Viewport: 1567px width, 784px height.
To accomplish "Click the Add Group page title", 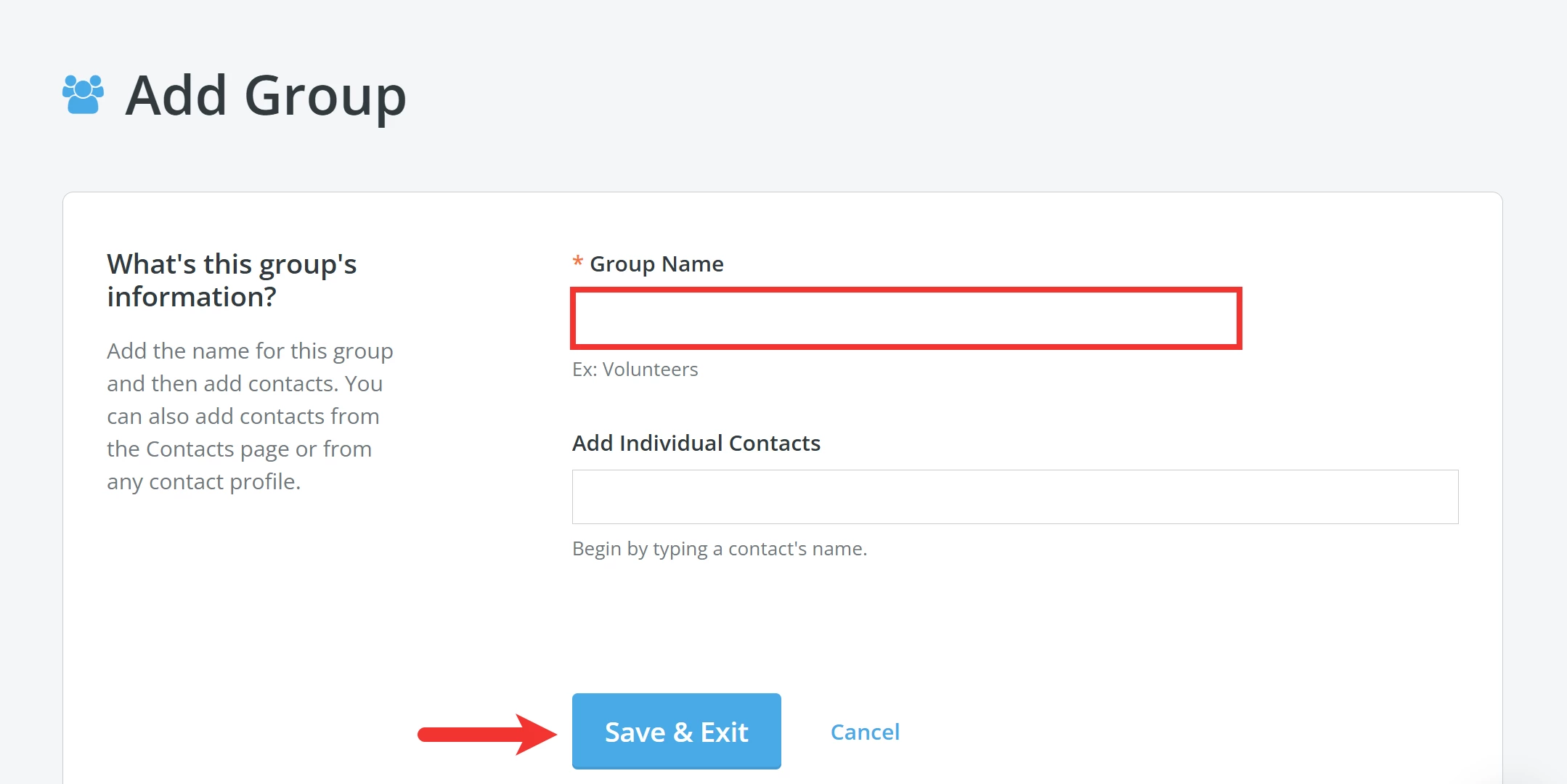I will coord(266,95).
